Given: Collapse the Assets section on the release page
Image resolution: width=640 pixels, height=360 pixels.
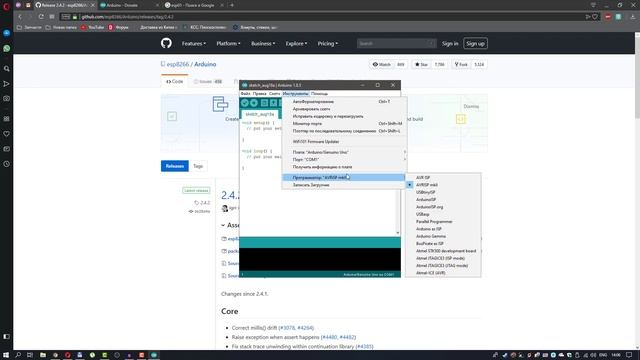Looking at the screenshot, I should pyautogui.click(x=231, y=225).
